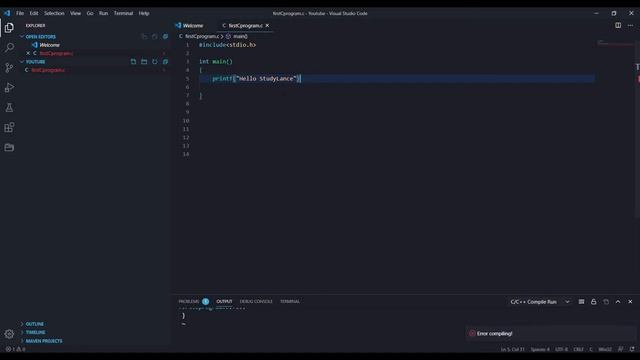The height and width of the screenshot is (360, 640).
Task: Click the feedback icon in status bar
Action: [620, 349]
